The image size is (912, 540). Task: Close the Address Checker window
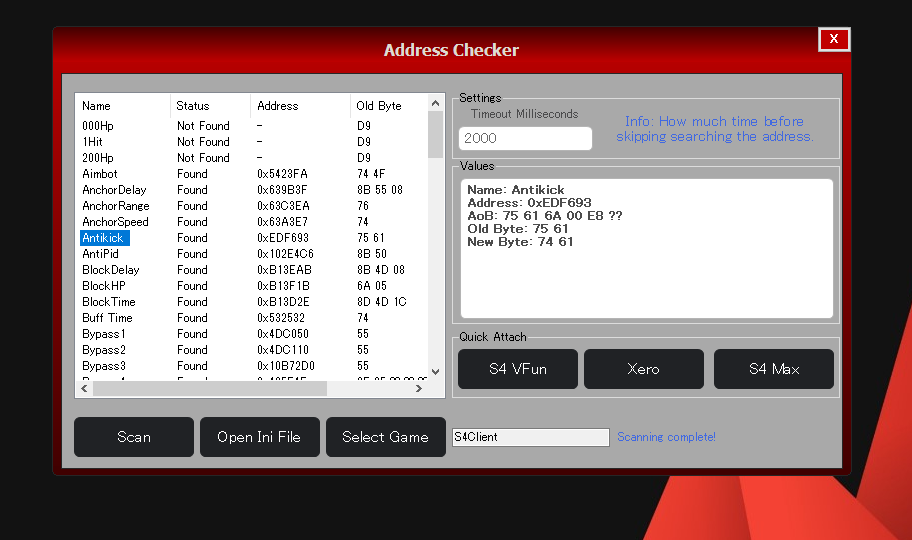point(833,39)
